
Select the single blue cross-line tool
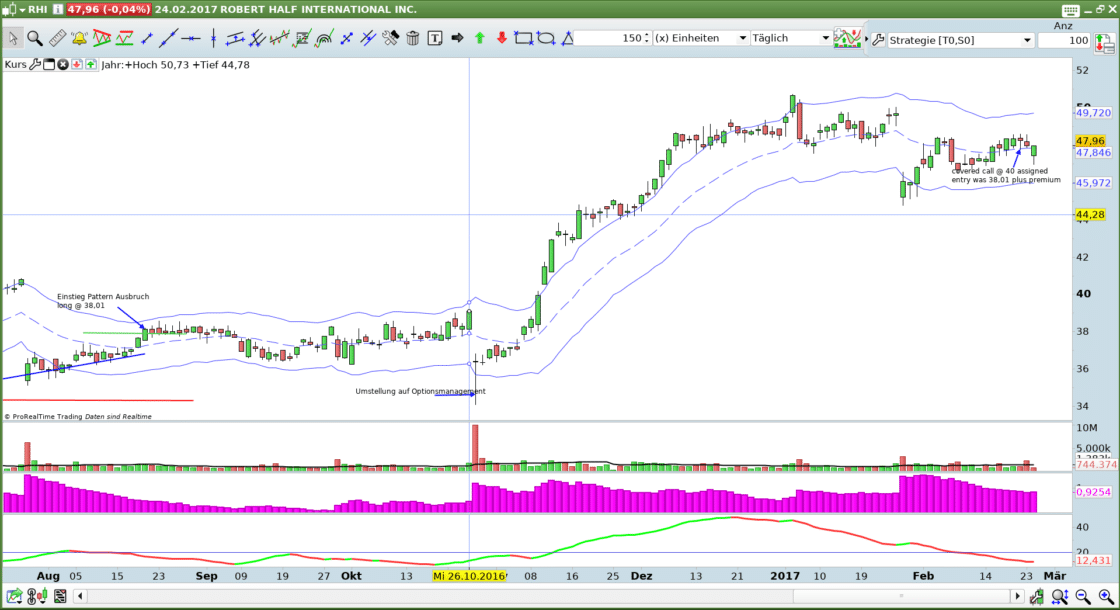click(346, 38)
